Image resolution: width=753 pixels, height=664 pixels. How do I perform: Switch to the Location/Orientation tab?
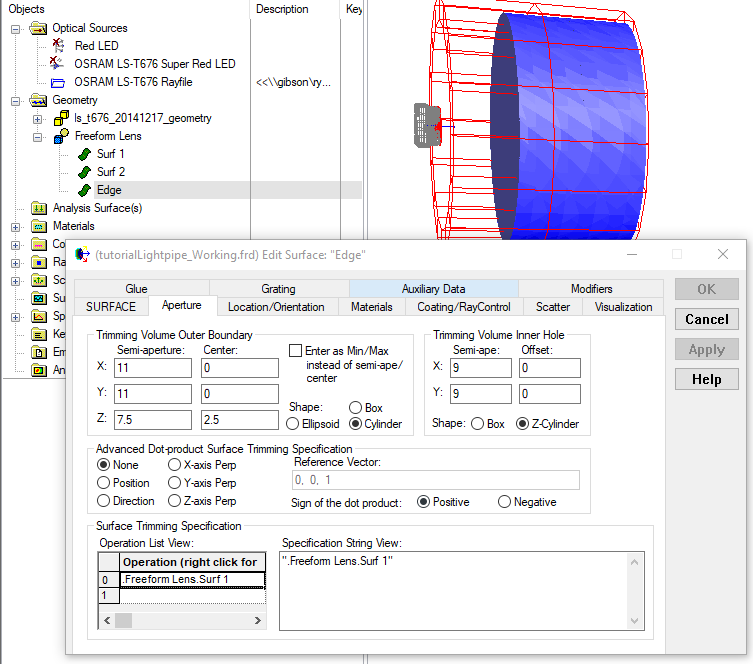(x=276, y=307)
